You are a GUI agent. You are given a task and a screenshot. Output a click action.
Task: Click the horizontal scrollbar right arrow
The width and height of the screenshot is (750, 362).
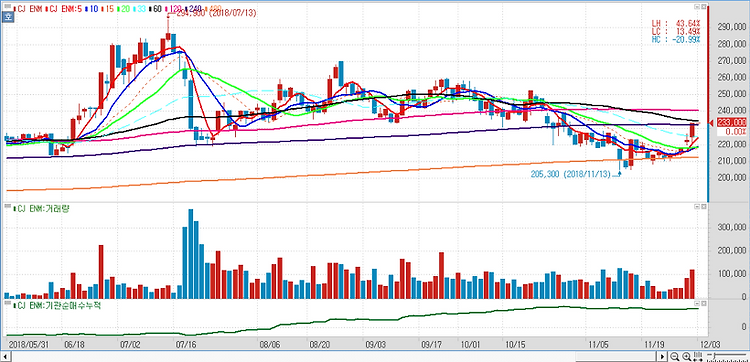point(662,356)
